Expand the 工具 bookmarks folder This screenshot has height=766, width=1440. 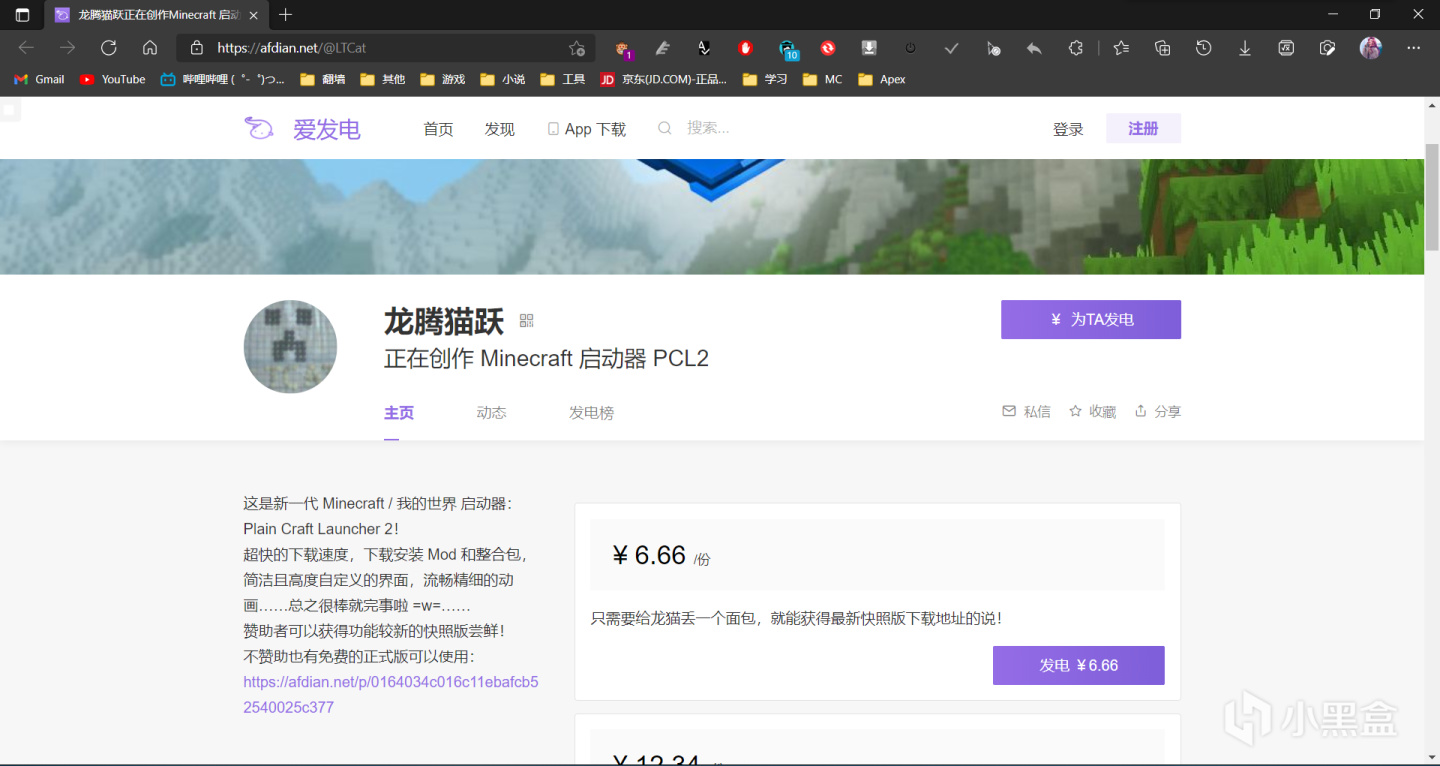pyautogui.click(x=562, y=79)
